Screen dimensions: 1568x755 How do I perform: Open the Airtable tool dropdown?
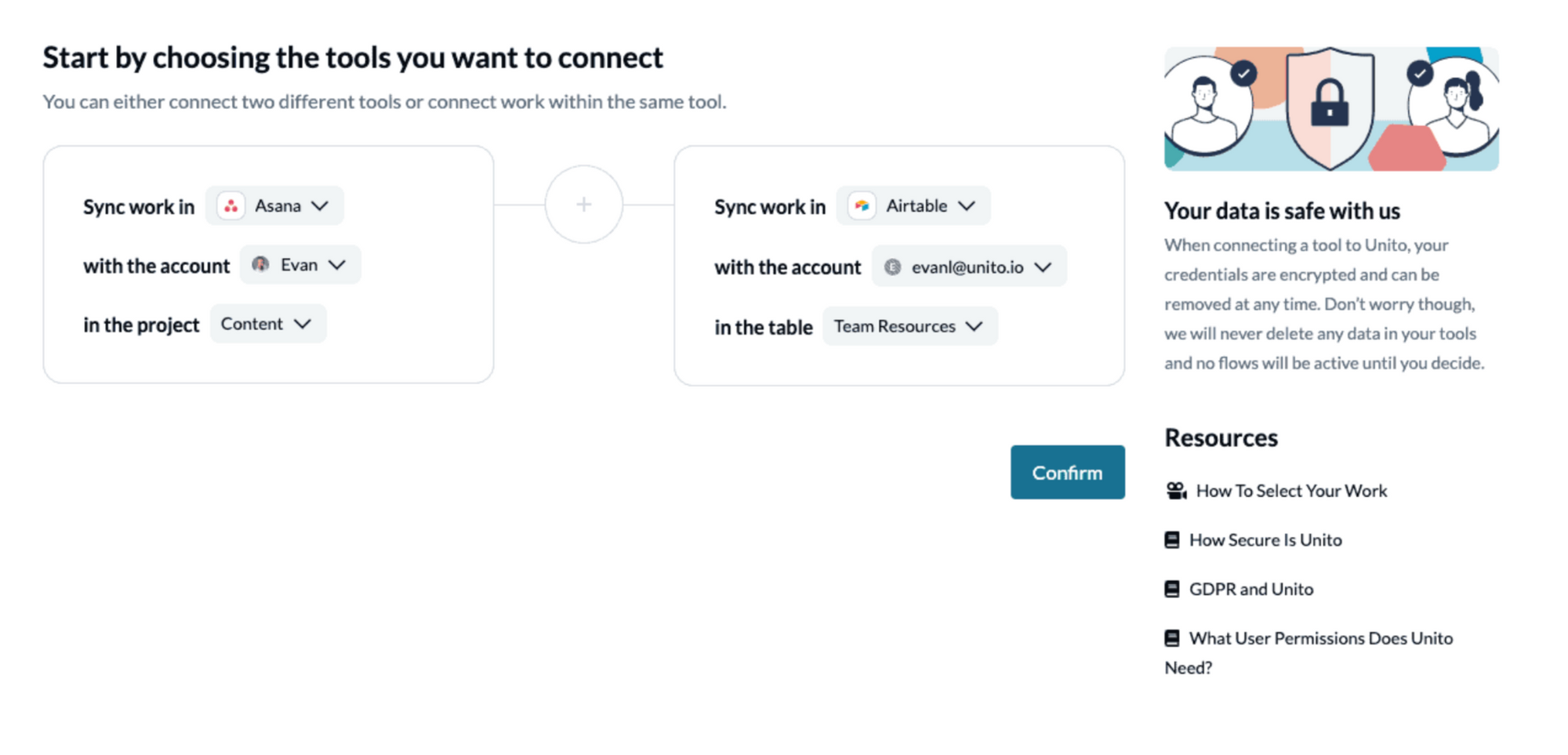pyautogui.click(x=913, y=206)
